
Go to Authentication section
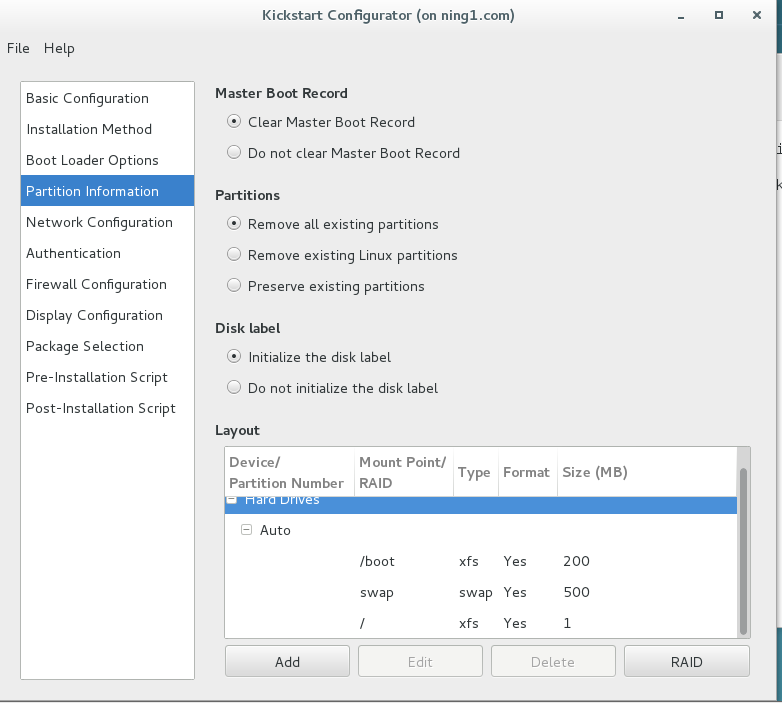tap(107, 253)
